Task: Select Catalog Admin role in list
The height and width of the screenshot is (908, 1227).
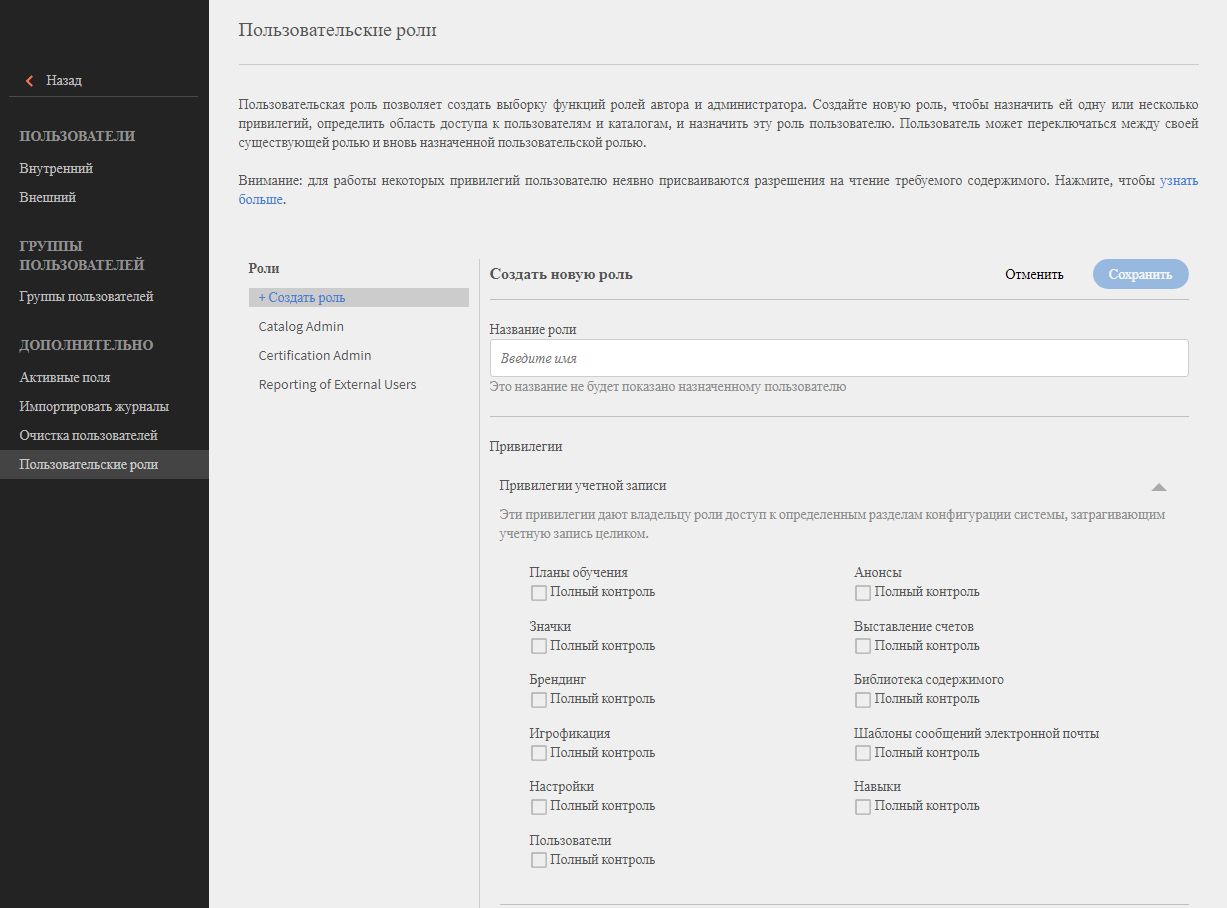Action: 301,327
